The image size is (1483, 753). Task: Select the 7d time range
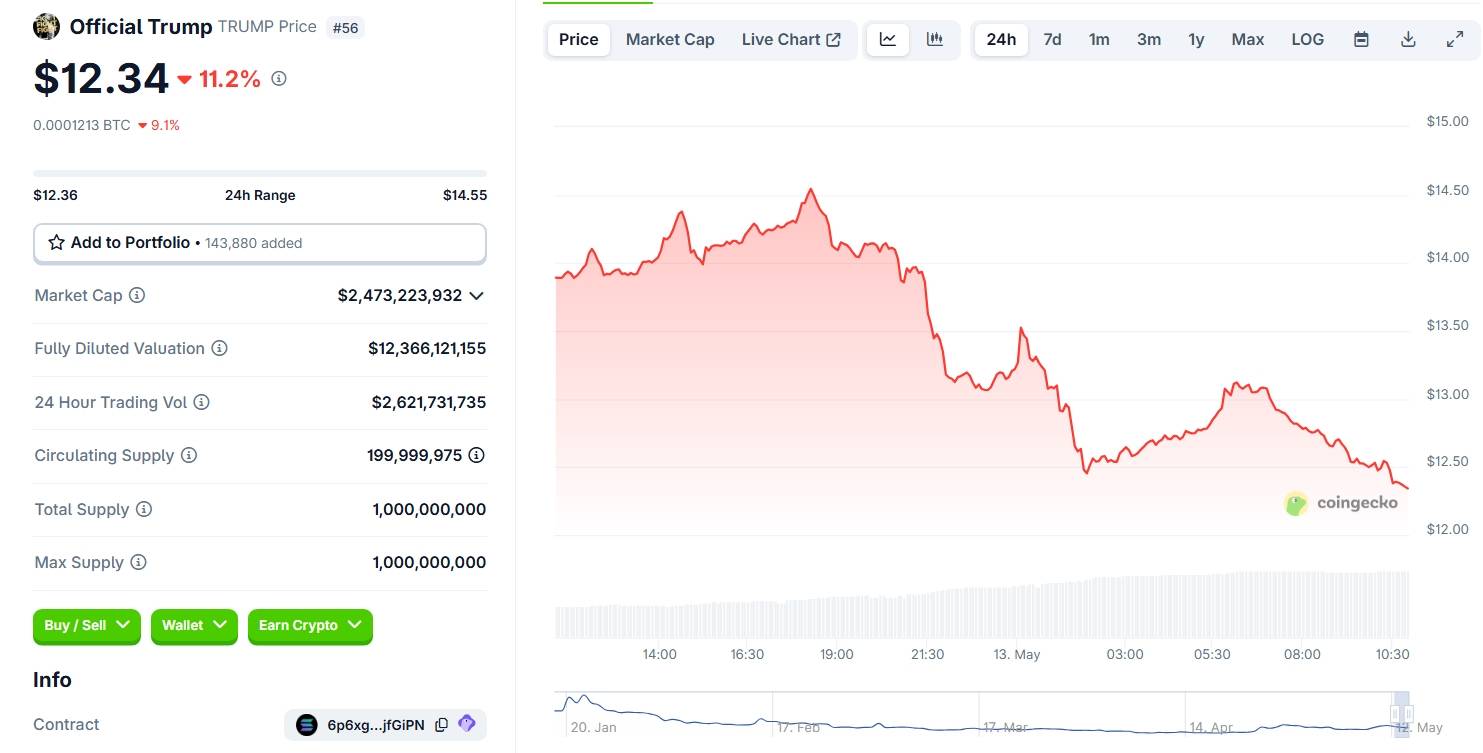click(1052, 40)
